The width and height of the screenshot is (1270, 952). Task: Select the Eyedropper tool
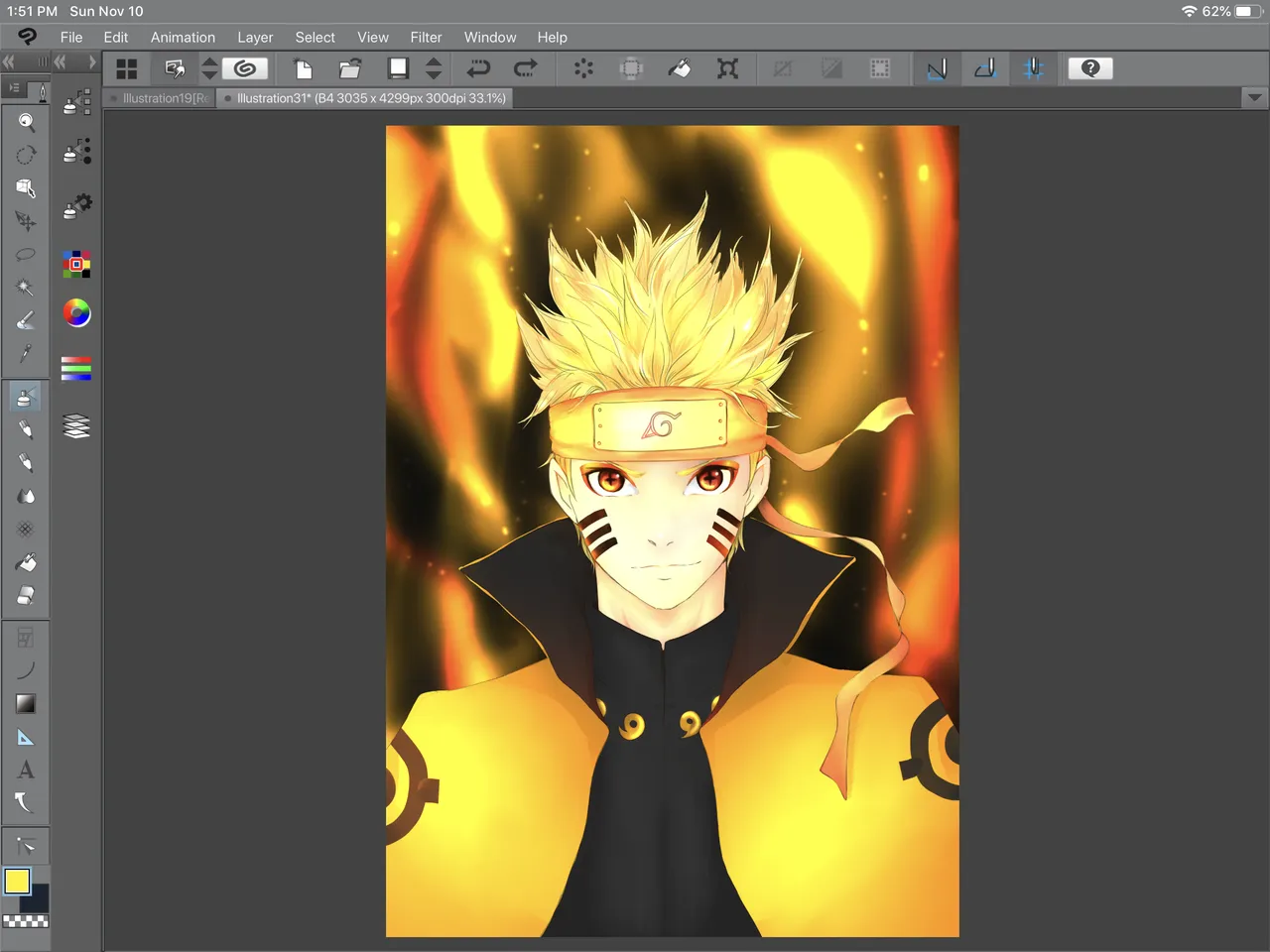[x=26, y=353]
